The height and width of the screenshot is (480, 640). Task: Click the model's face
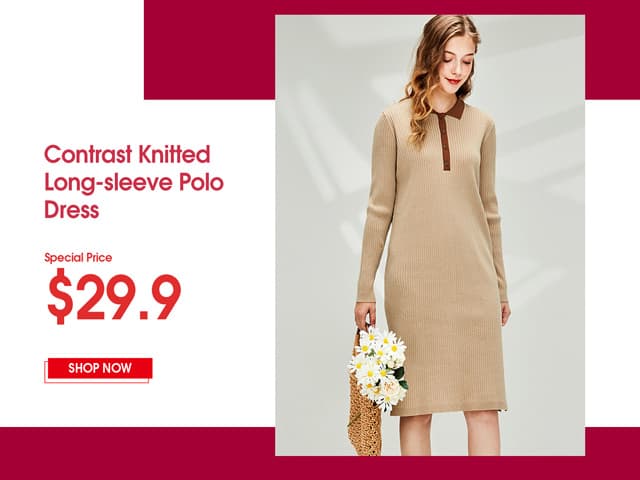(x=456, y=61)
